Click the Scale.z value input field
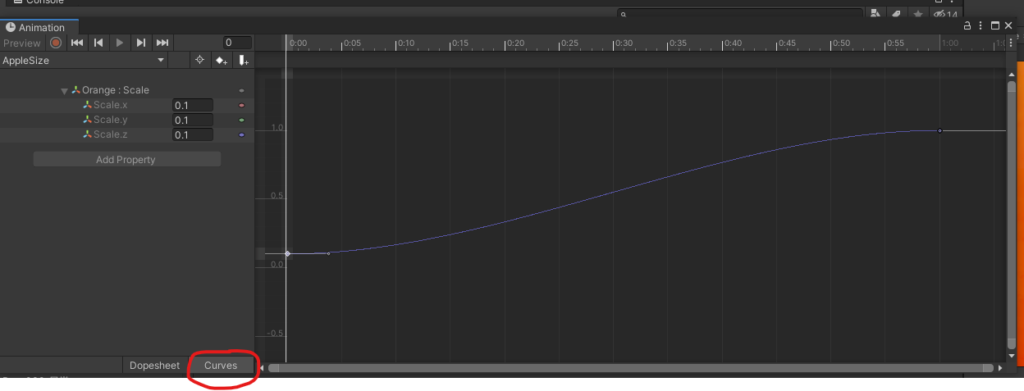The width and height of the screenshot is (1024, 391). 193,135
